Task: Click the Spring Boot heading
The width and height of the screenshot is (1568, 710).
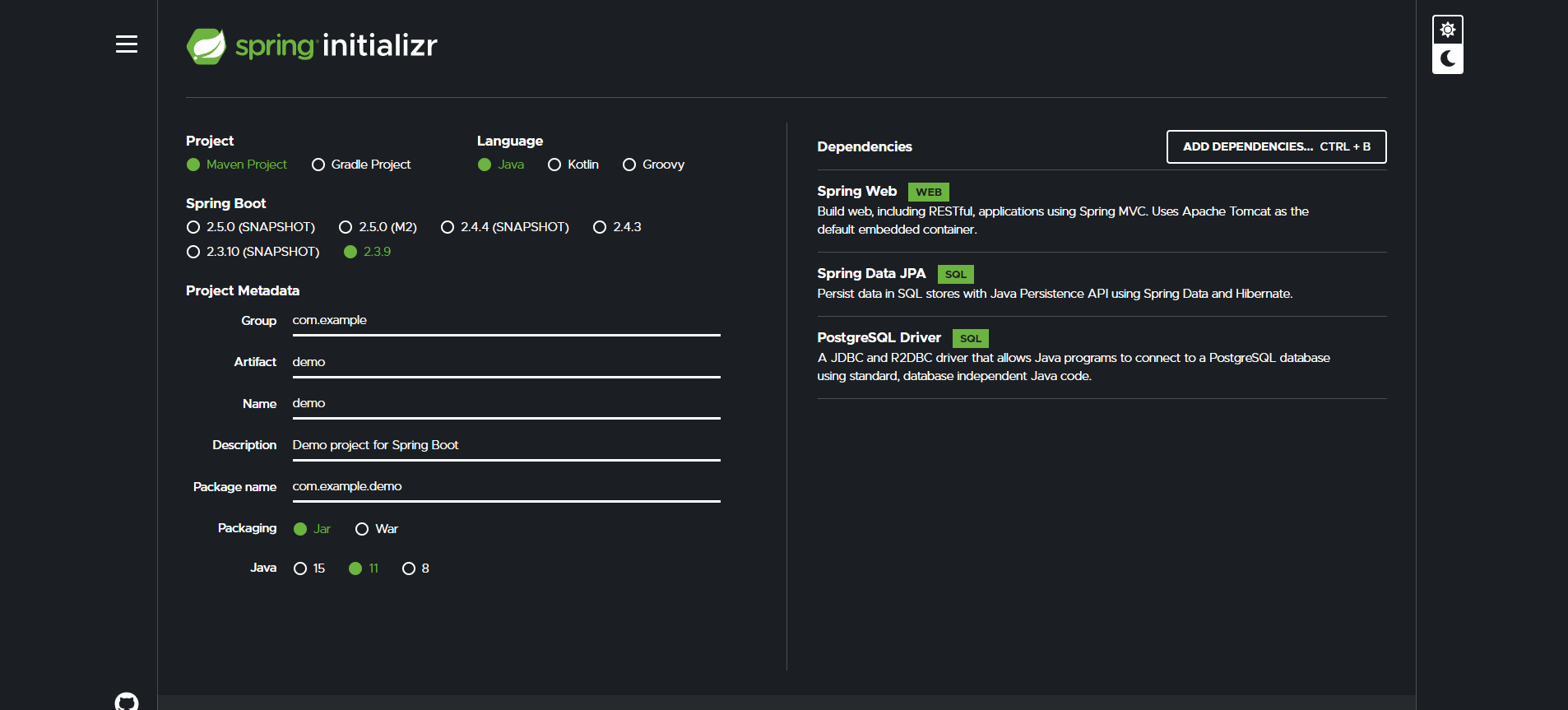Action: coord(226,203)
